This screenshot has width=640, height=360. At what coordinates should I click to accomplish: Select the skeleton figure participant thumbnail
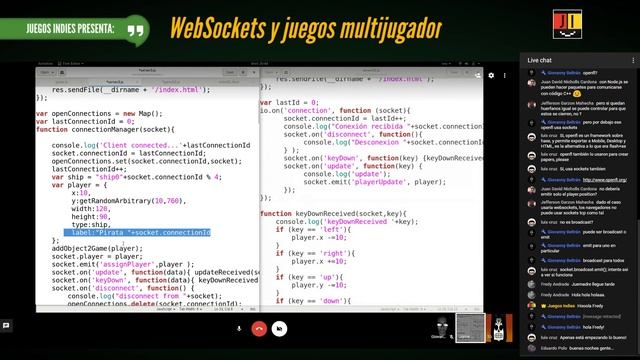point(499,328)
